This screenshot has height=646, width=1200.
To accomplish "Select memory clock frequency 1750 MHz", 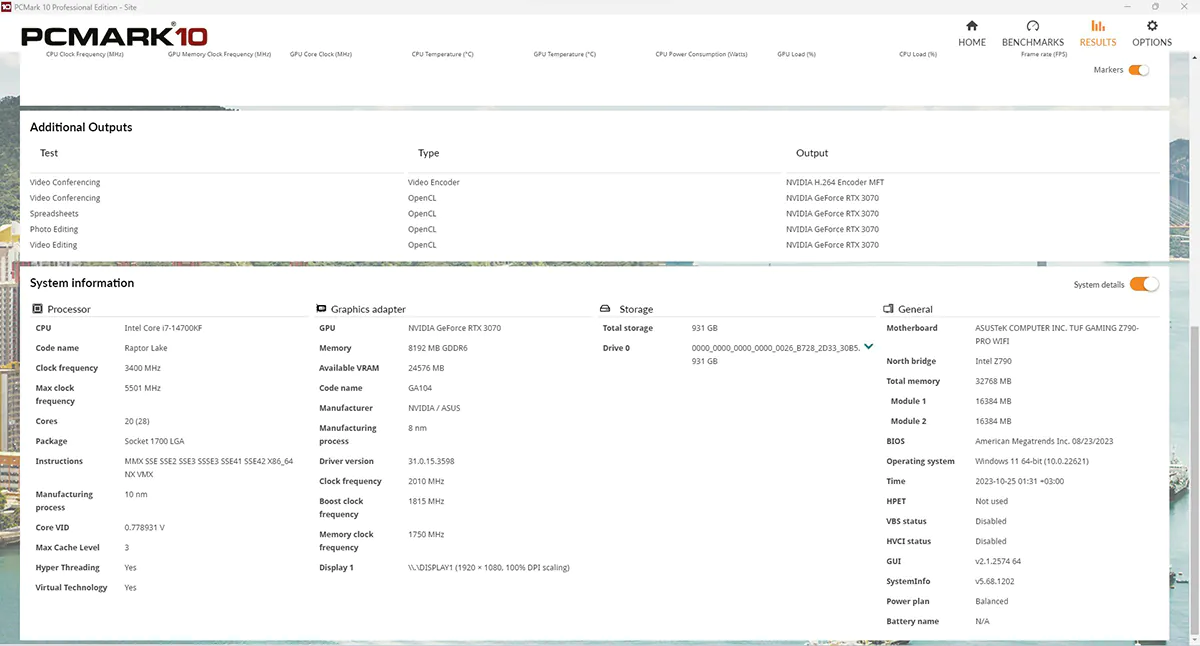I will click(x=426, y=534).
